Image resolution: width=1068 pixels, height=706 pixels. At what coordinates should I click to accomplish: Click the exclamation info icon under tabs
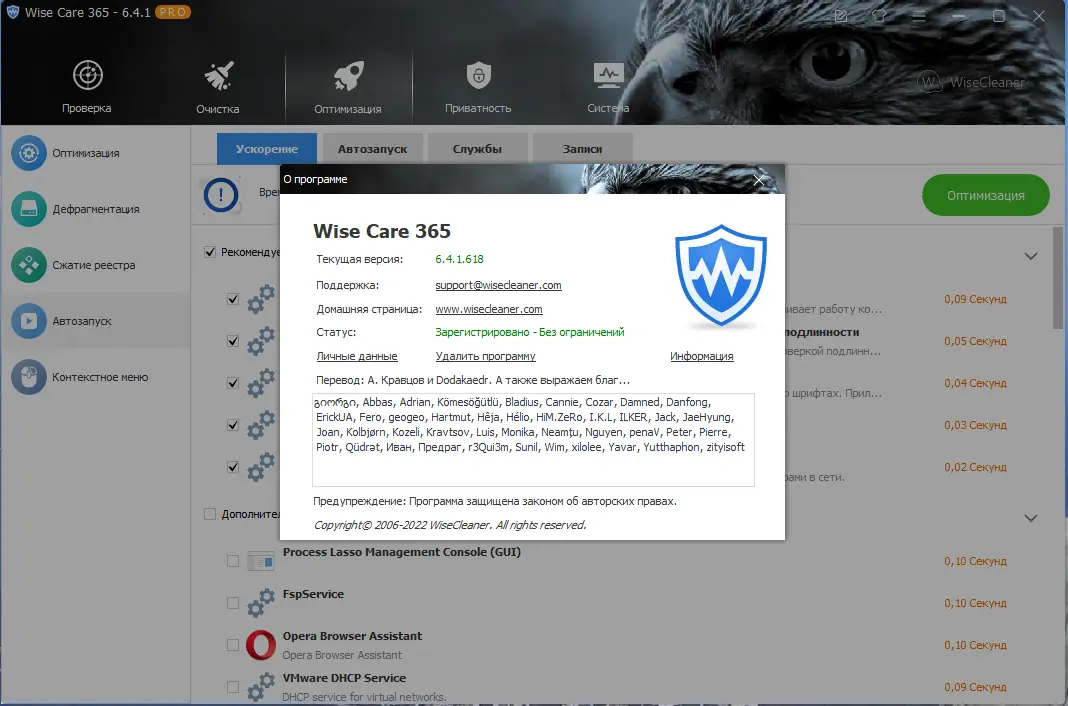(x=221, y=195)
